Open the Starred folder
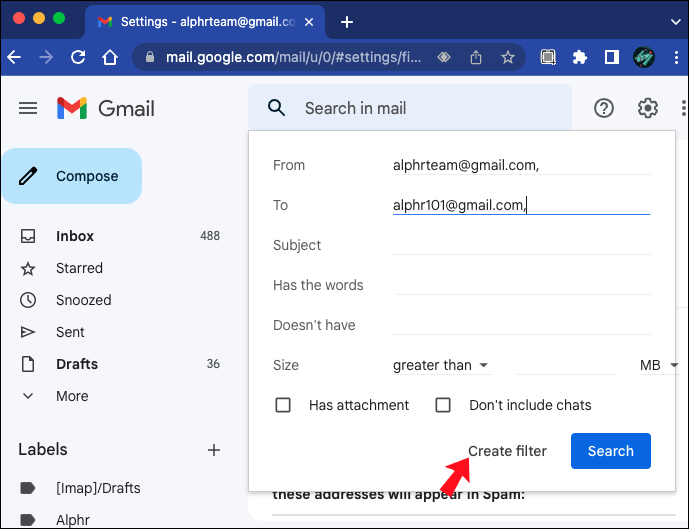The height and width of the screenshot is (529, 689). 79,268
